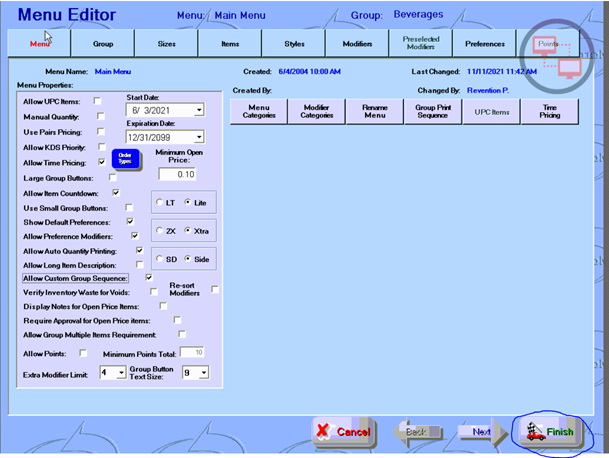Click the Start Date value 6/3/2021
Image resolution: width=609 pixels, height=458 pixels.
[151, 110]
